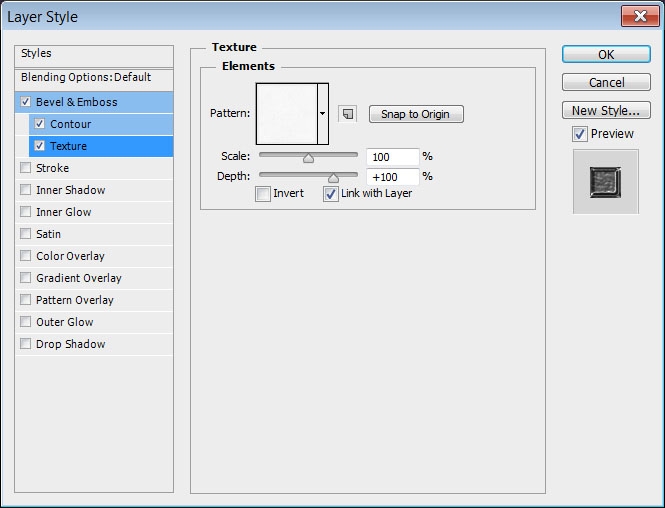Select the Gradient Overlay effect label

[x=79, y=278]
